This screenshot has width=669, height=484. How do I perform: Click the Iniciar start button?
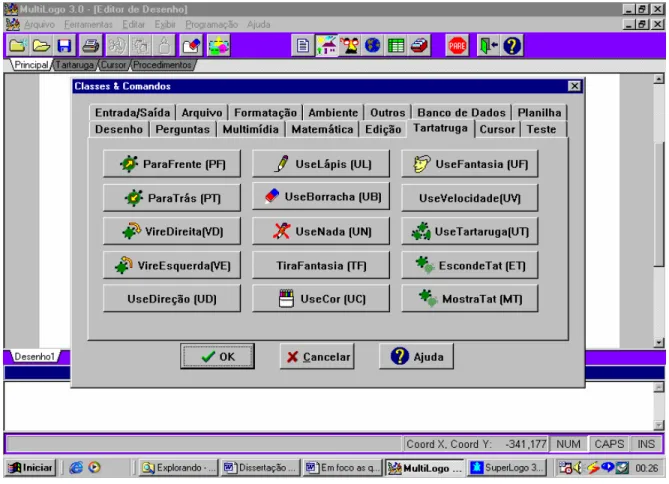31,468
